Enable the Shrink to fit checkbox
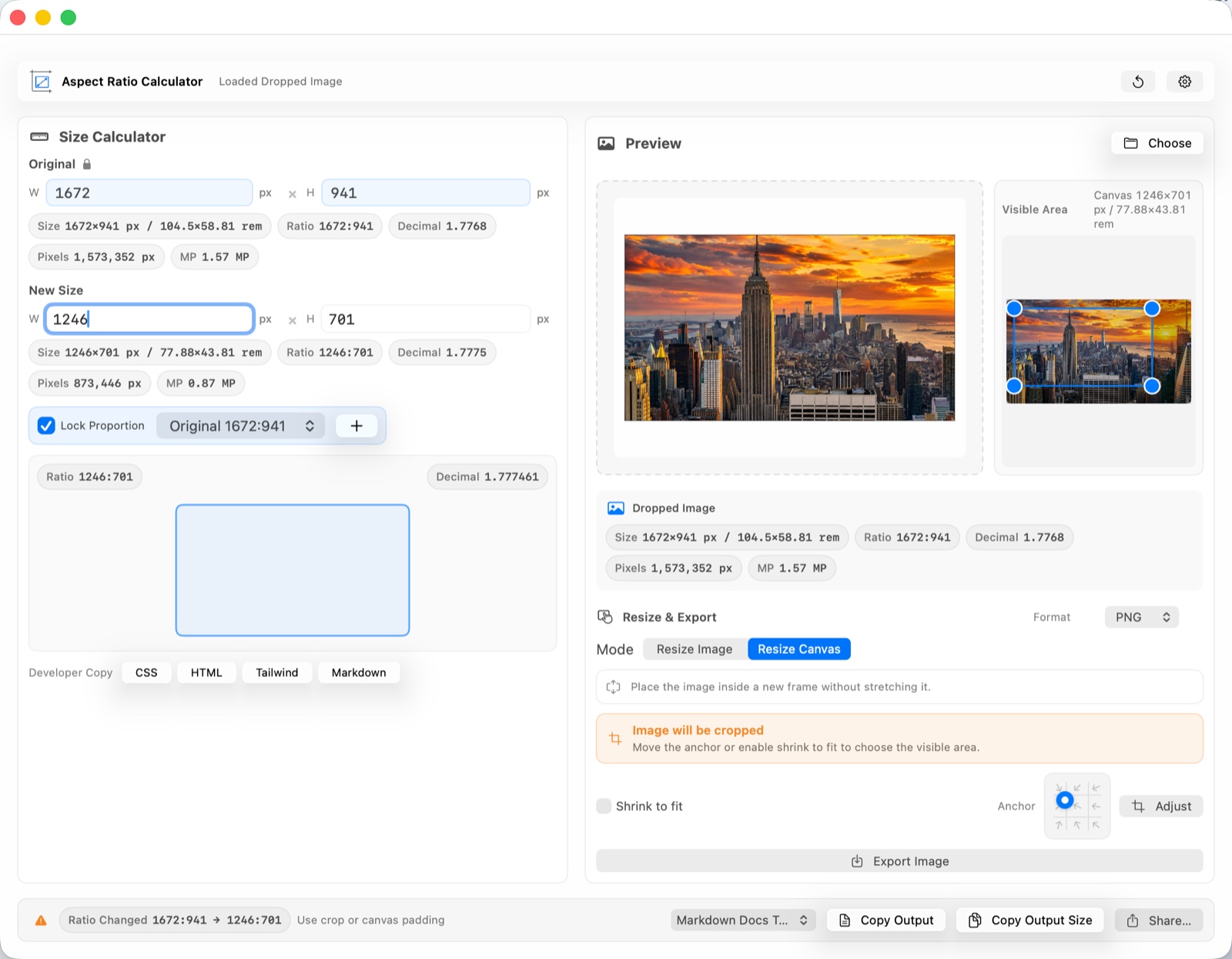1232x959 pixels. point(604,806)
